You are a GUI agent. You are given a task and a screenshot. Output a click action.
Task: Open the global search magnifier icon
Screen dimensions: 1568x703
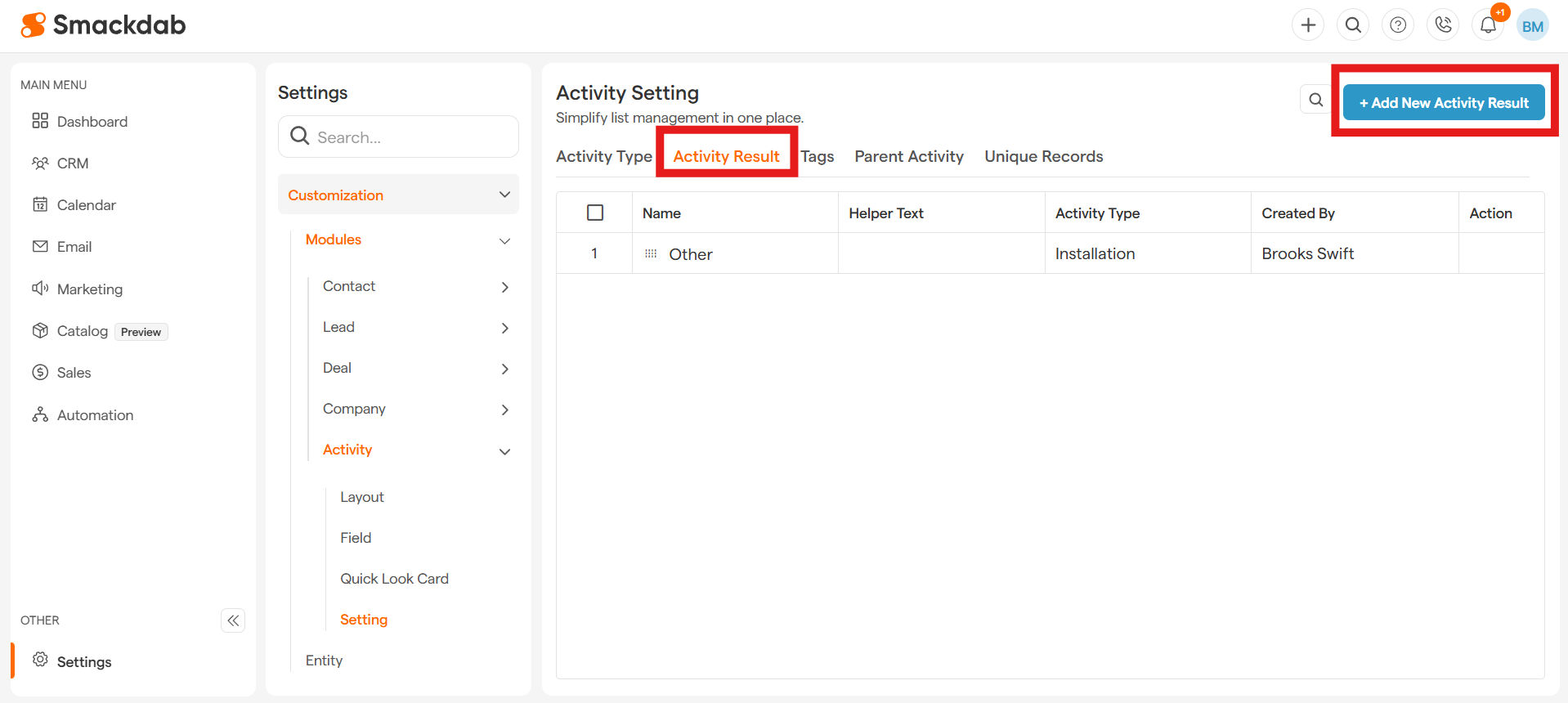[x=1353, y=25]
